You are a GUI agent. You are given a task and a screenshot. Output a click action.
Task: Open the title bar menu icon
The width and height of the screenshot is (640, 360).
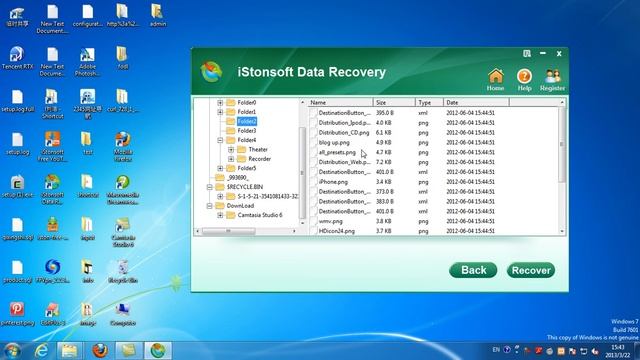(x=527, y=53)
